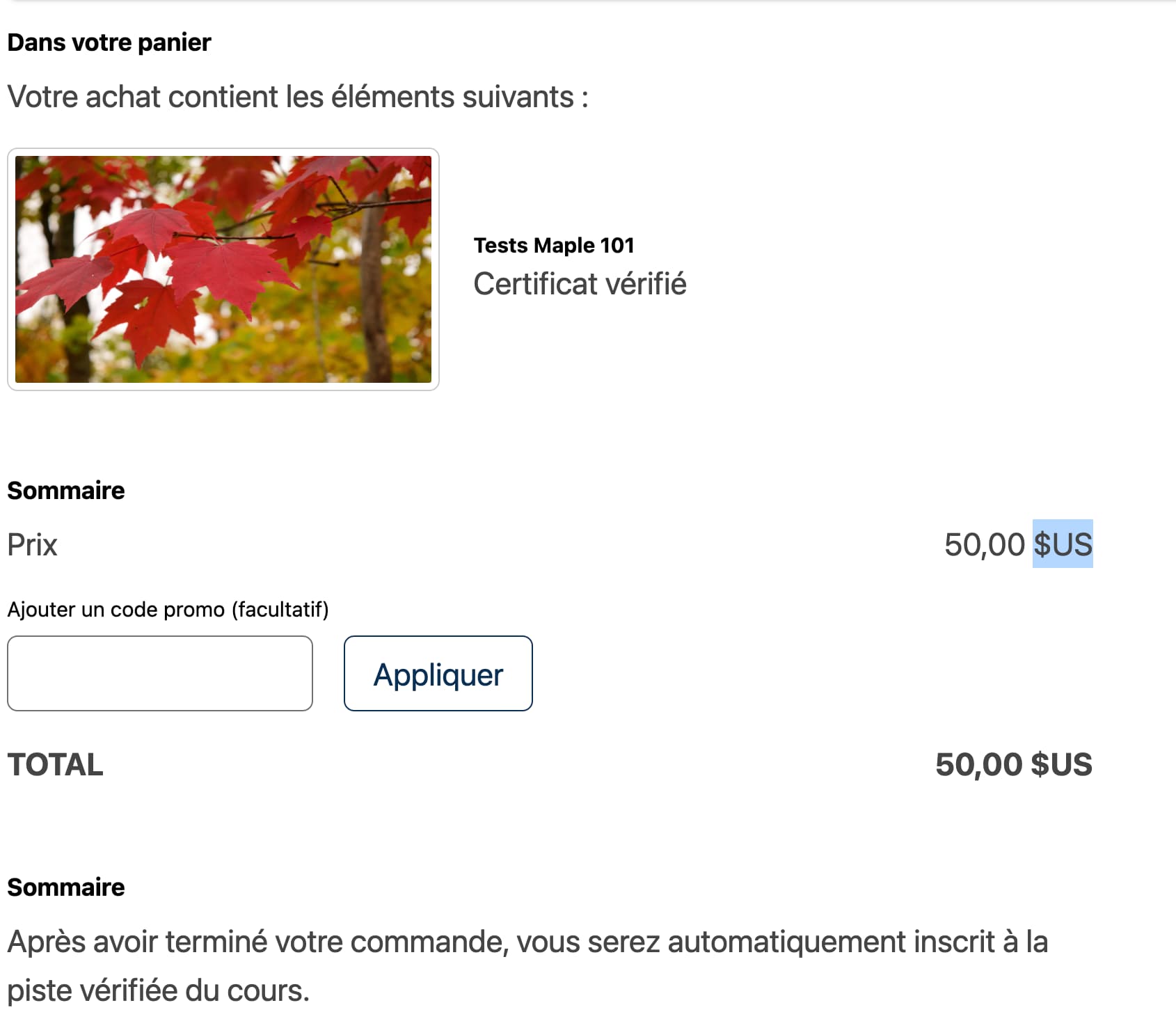The height and width of the screenshot is (1019, 1176).
Task: Click the first Sommaire heading above Prix
Action: pyautogui.click(x=66, y=491)
